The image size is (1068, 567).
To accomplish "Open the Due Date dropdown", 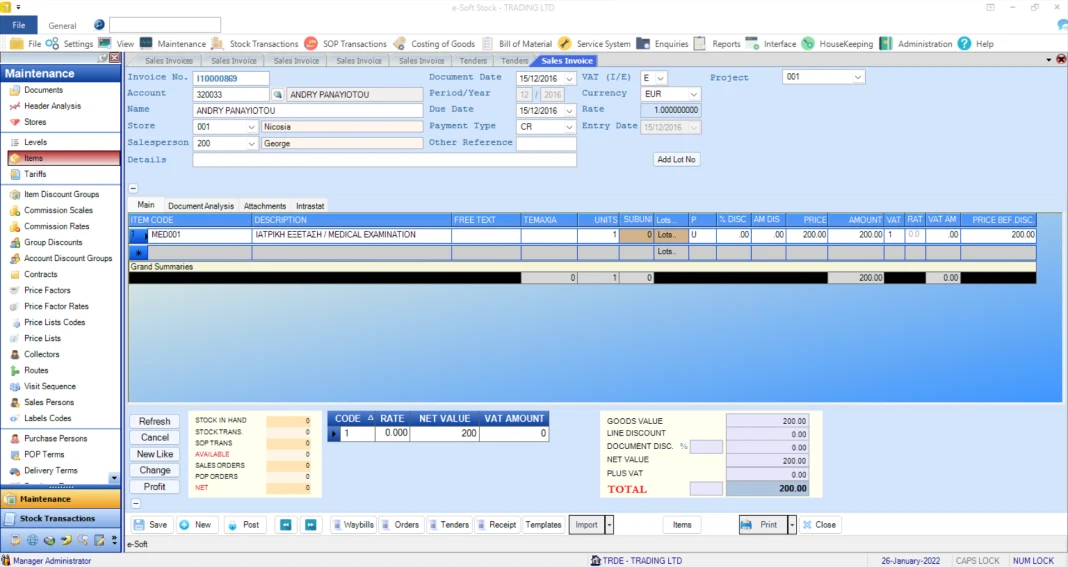I will [569, 111].
